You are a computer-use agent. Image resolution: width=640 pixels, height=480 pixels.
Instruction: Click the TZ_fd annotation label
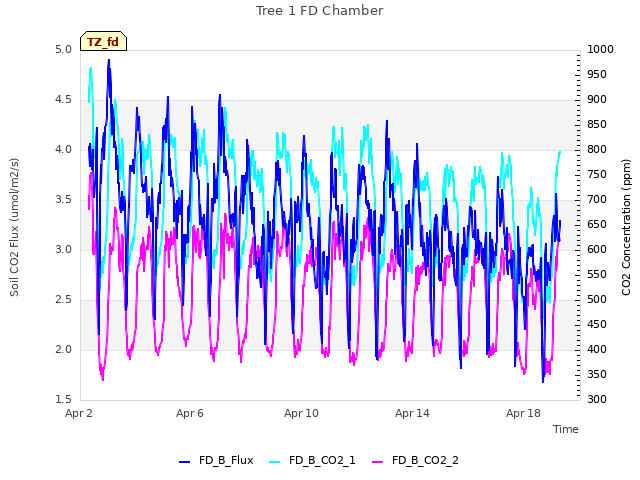pos(103,41)
